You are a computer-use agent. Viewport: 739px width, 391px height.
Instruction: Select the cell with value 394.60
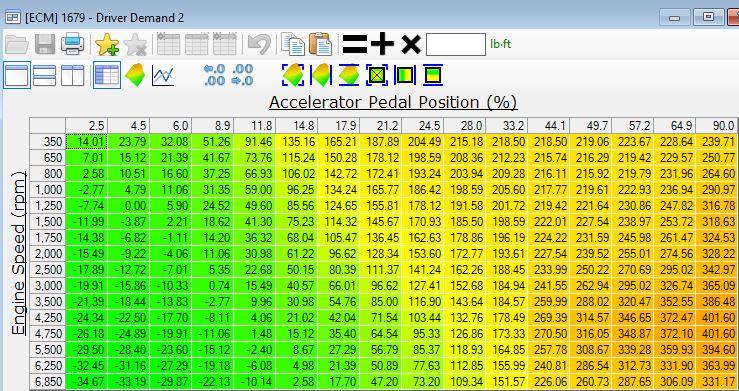(718, 350)
